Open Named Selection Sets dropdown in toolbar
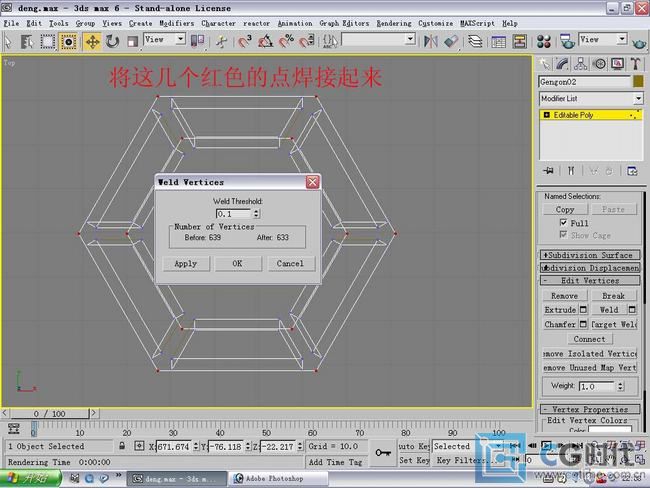This screenshot has width=650, height=488. click(x=378, y=39)
